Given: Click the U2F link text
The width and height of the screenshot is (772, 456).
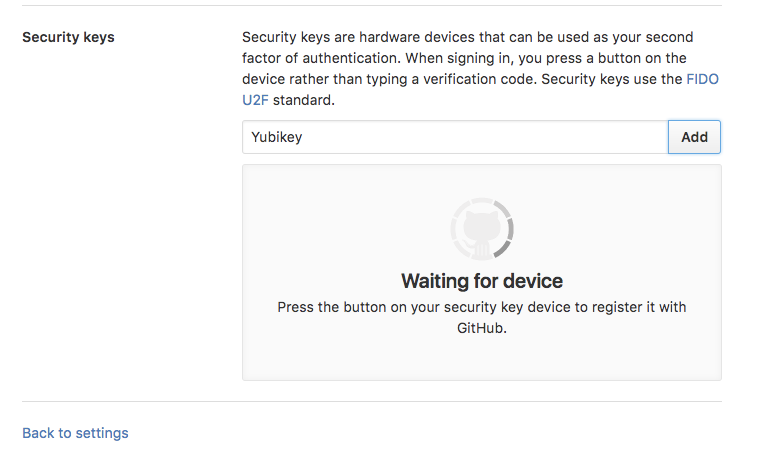Looking at the screenshot, I should coord(255,101).
